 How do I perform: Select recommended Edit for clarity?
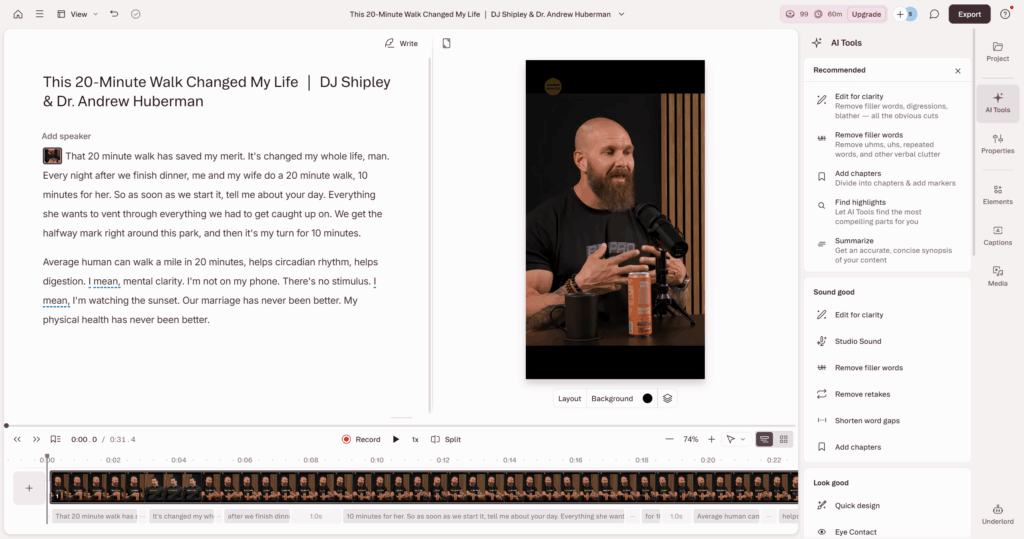coord(887,106)
